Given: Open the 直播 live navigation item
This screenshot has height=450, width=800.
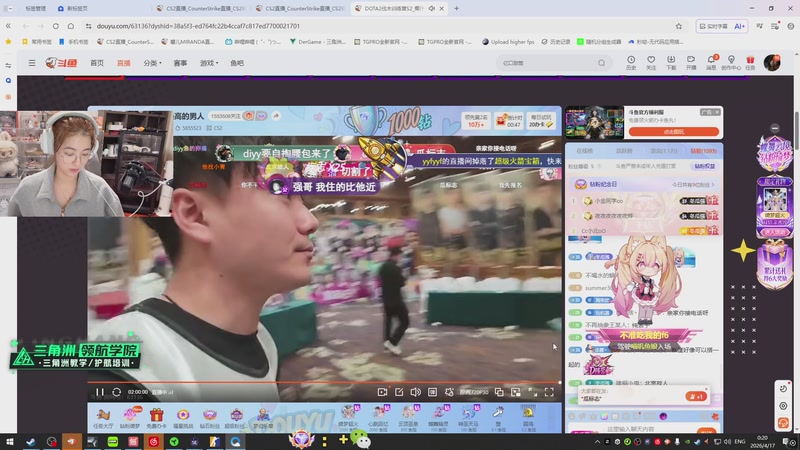Looking at the screenshot, I should point(124,63).
